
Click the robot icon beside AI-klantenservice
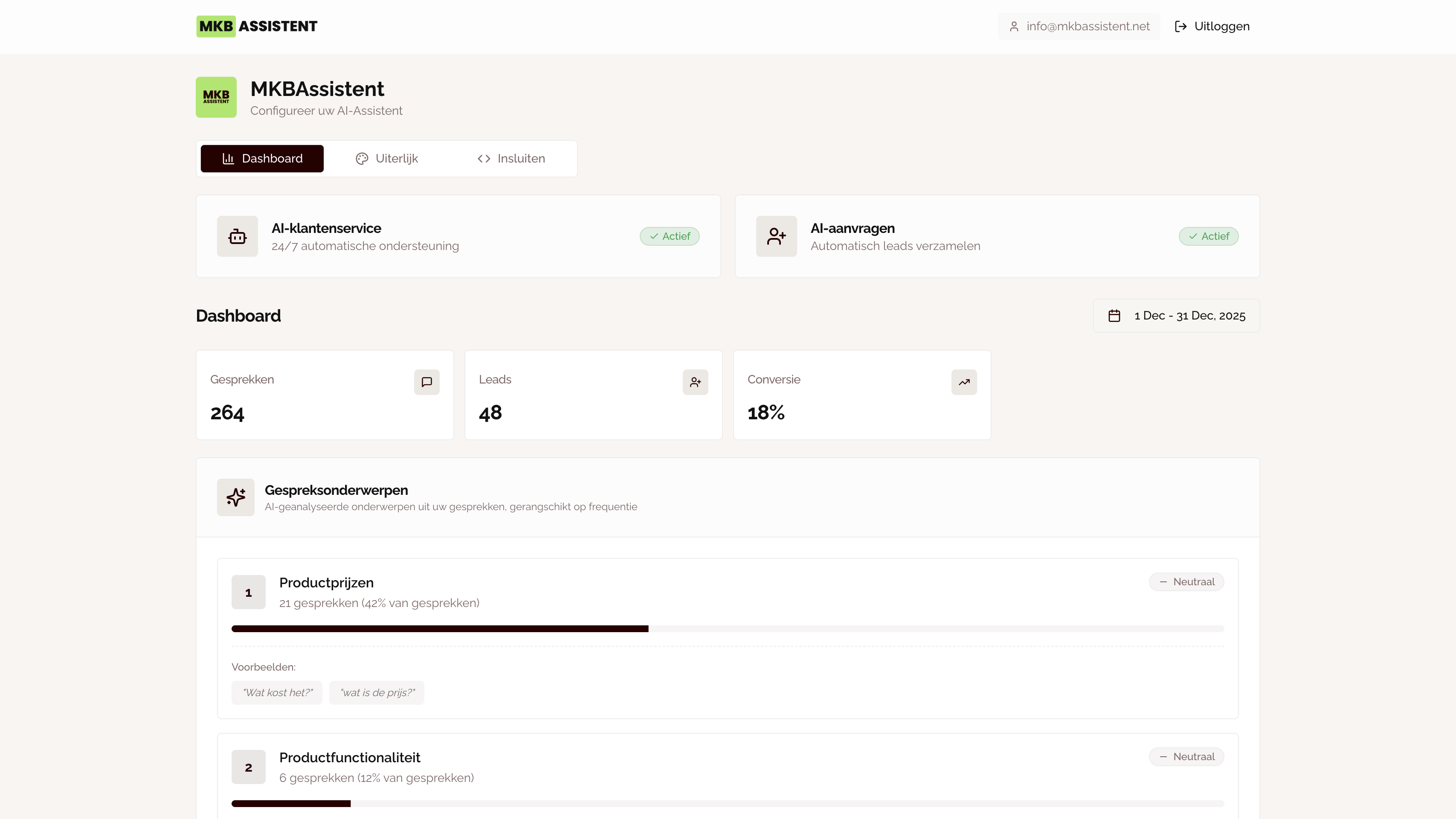pos(238,236)
